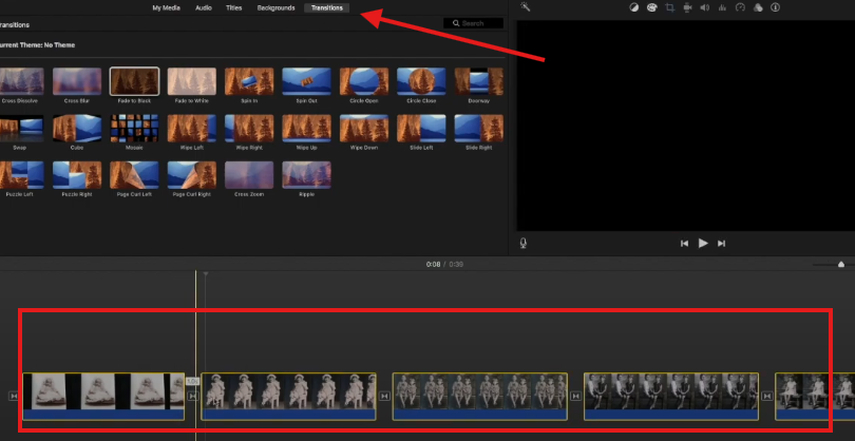Choose the Circle Open transition

point(364,82)
